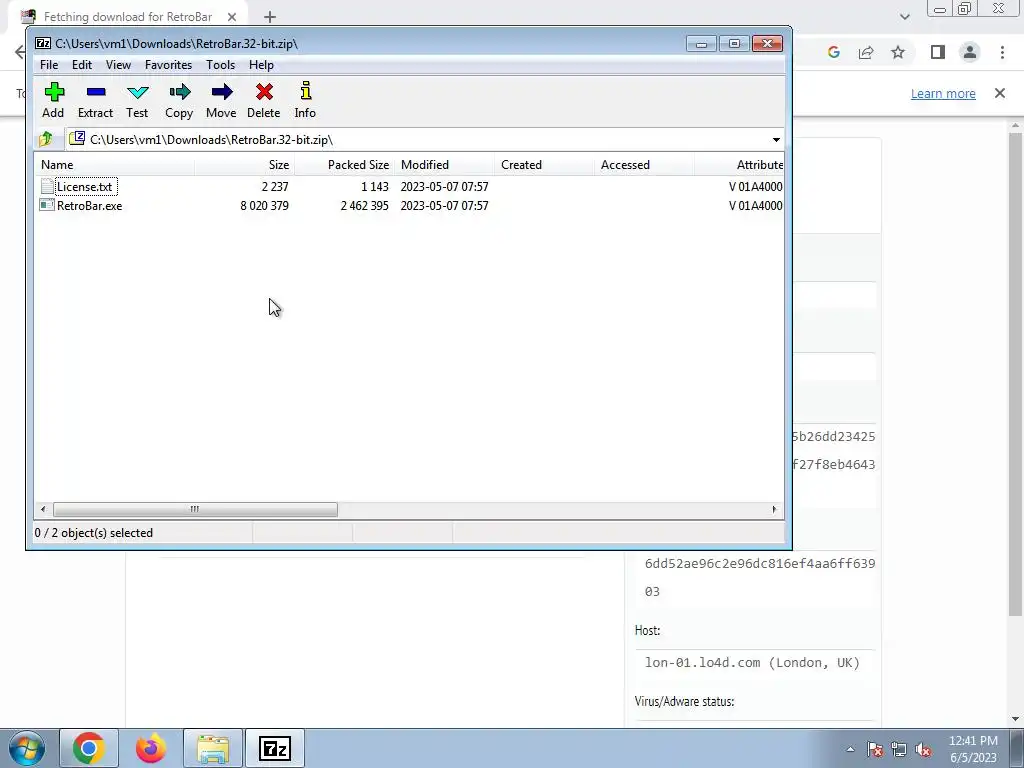The width and height of the screenshot is (1024, 768).
Task: Click the lon-01.lo4d.com host text
Action: [x=752, y=663]
